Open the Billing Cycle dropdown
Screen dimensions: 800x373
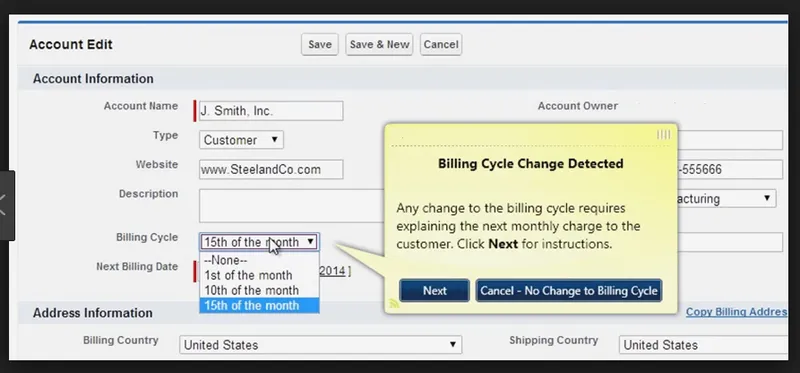[x=259, y=242]
